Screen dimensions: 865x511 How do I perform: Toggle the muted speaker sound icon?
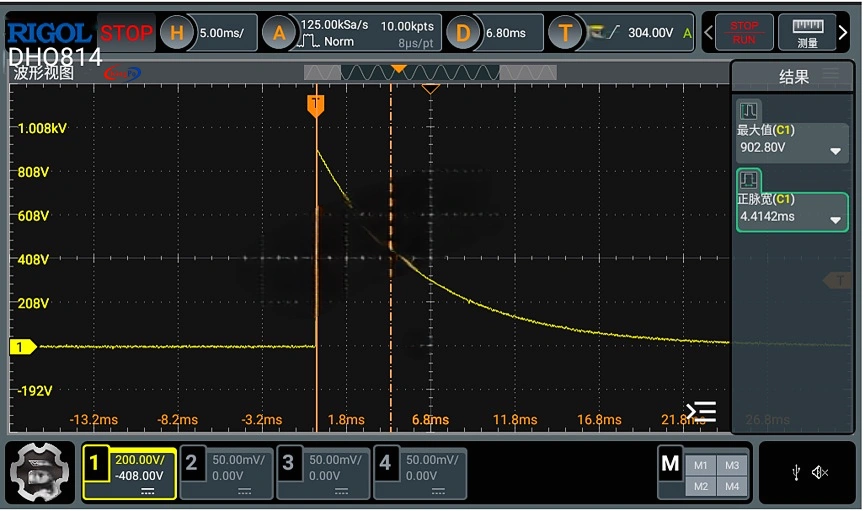coord(820,472)
